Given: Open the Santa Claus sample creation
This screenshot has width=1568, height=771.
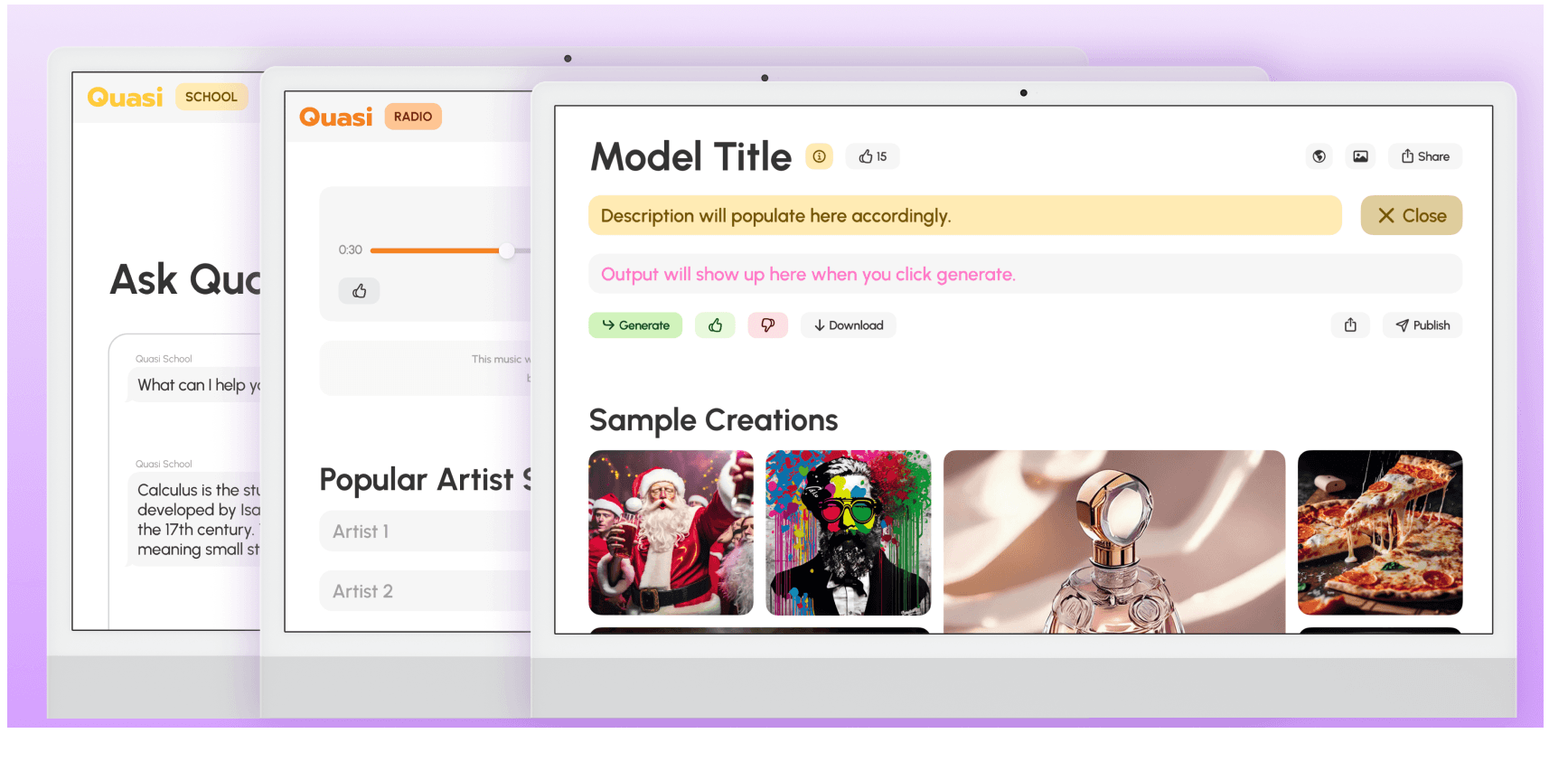Looking at the screenshot, I should tap(671, 532).
